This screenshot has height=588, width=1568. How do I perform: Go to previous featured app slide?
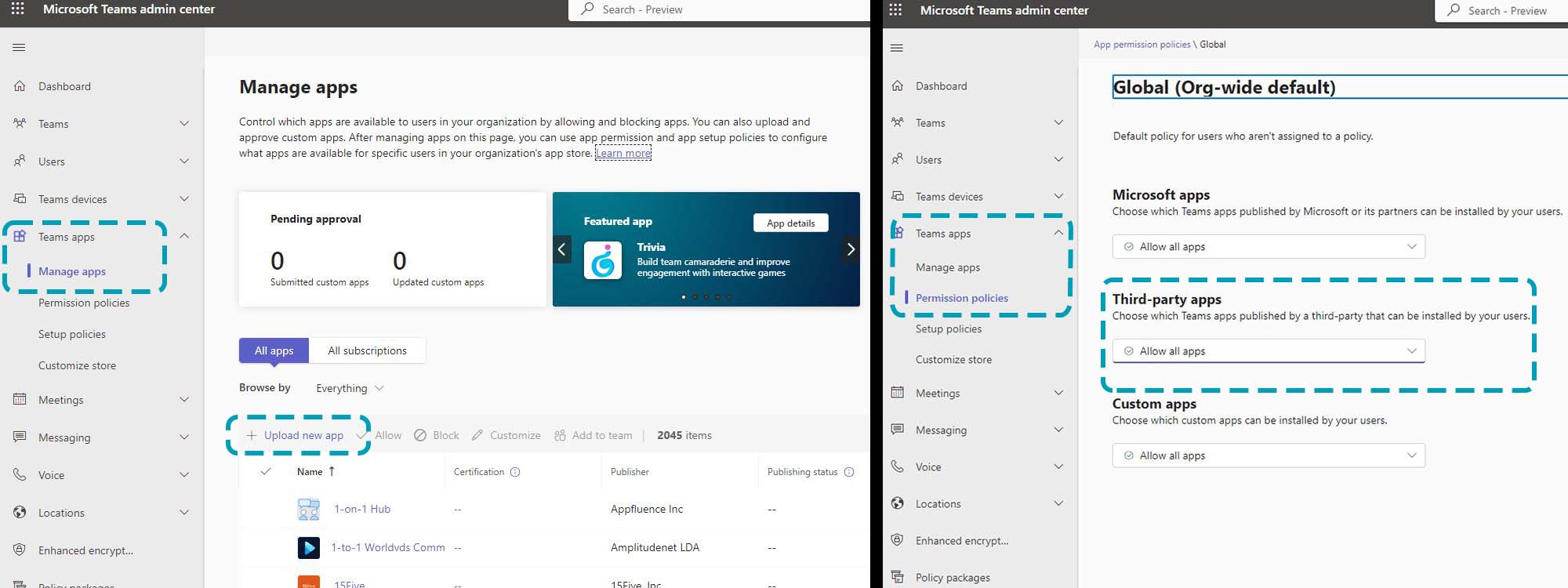(x=561, y=249)
